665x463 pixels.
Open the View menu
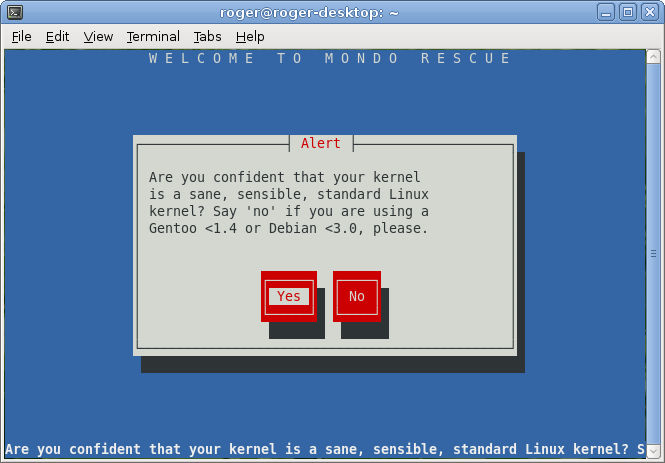[98, 37]
